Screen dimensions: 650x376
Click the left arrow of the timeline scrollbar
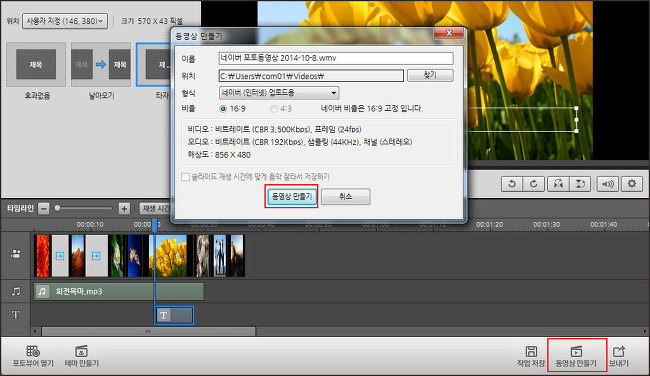click(35, 331)
